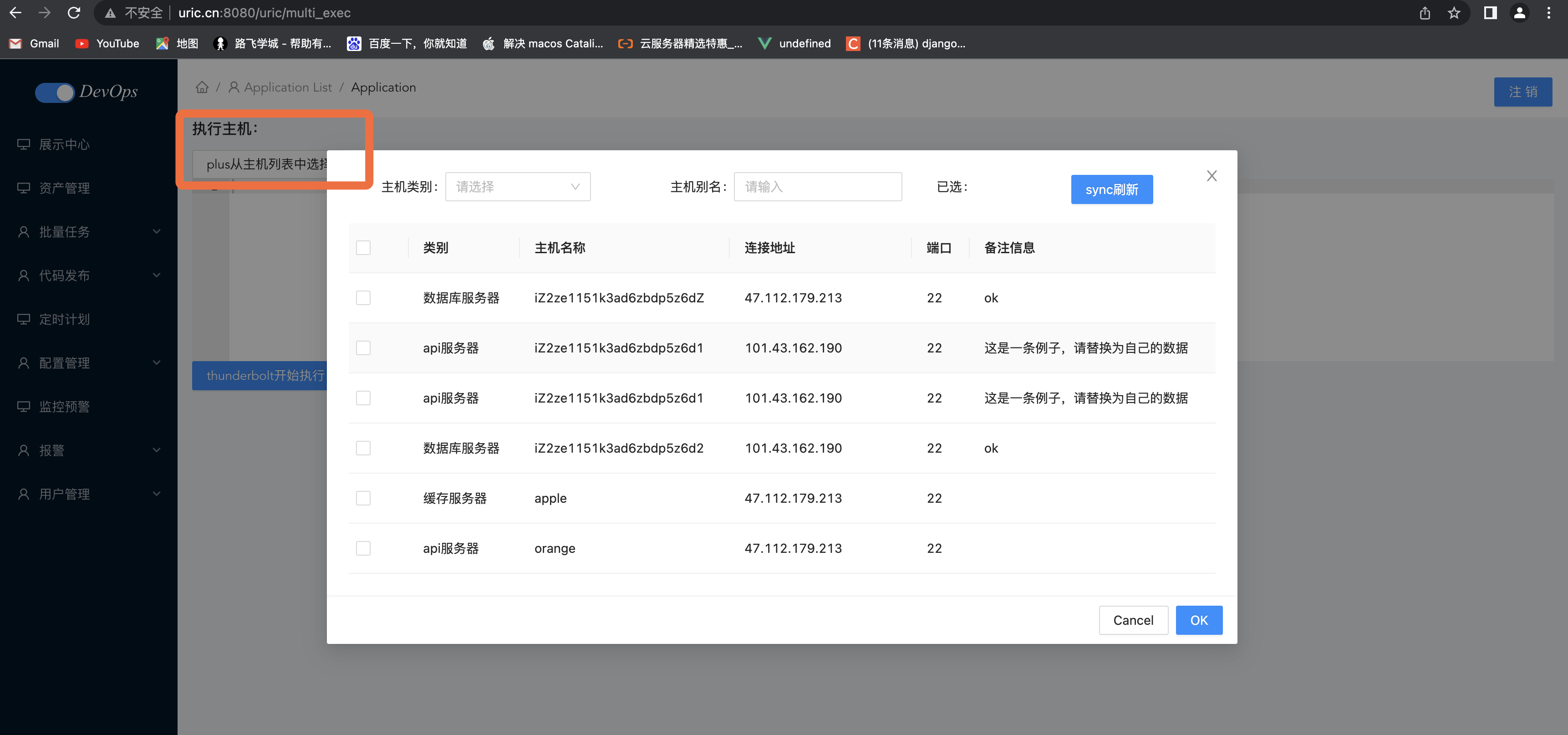Click the 展示中心 monitor icon
The image size is (1568, 735).
click(x=24, y=144)
